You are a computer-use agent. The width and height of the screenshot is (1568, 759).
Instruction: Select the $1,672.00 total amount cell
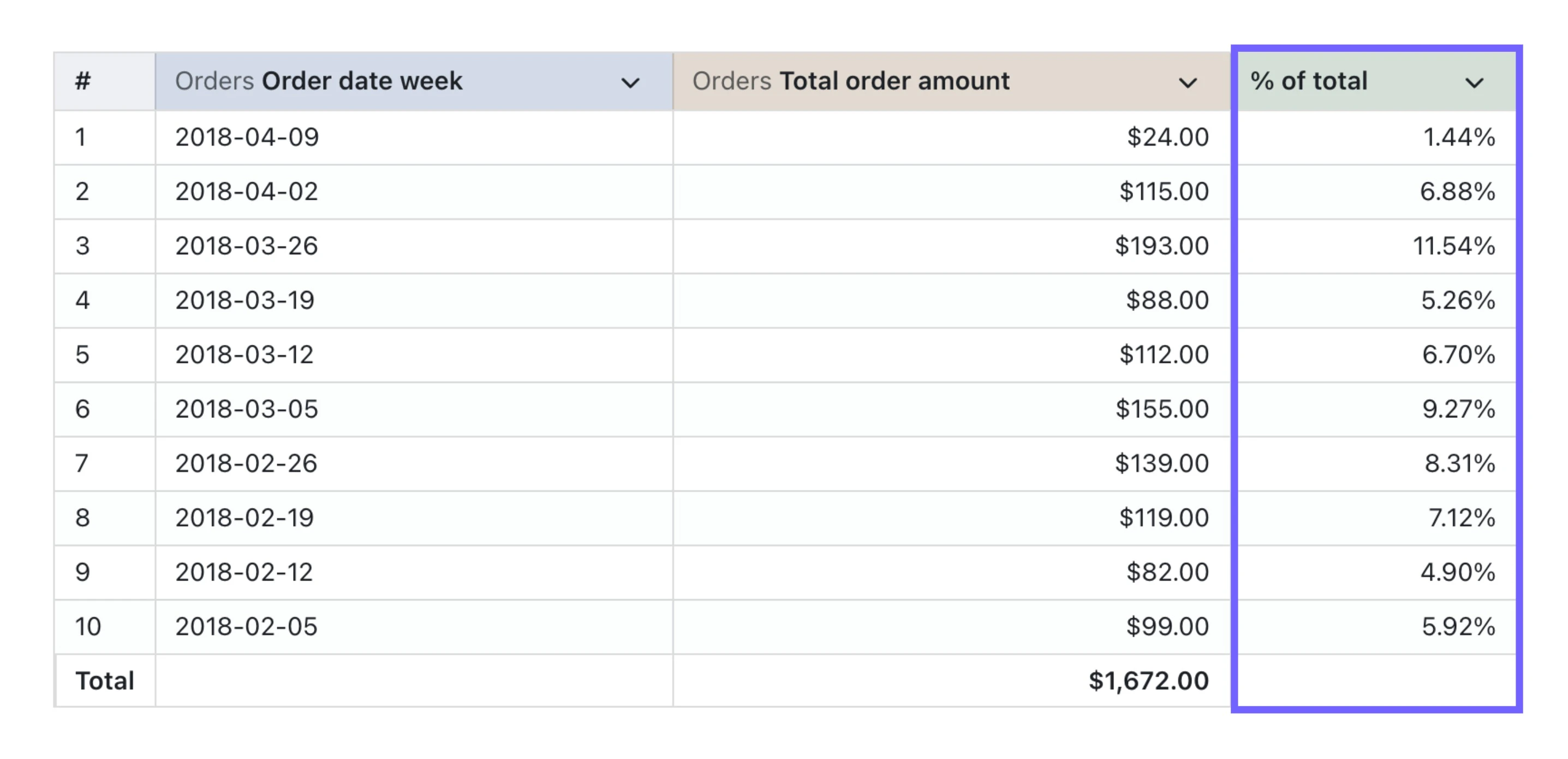[x=1149, y=681]
